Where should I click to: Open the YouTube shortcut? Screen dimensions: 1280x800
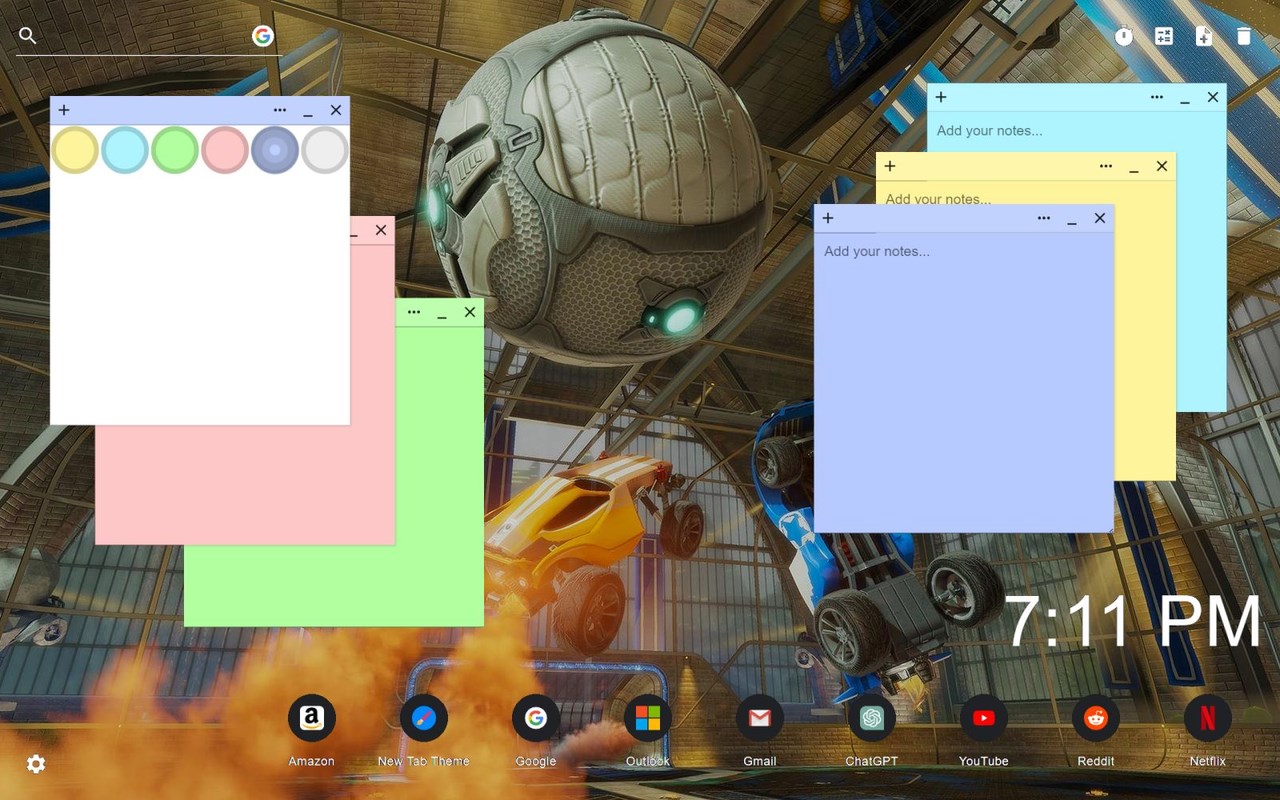pyautogui.click(x=984, y=718)
